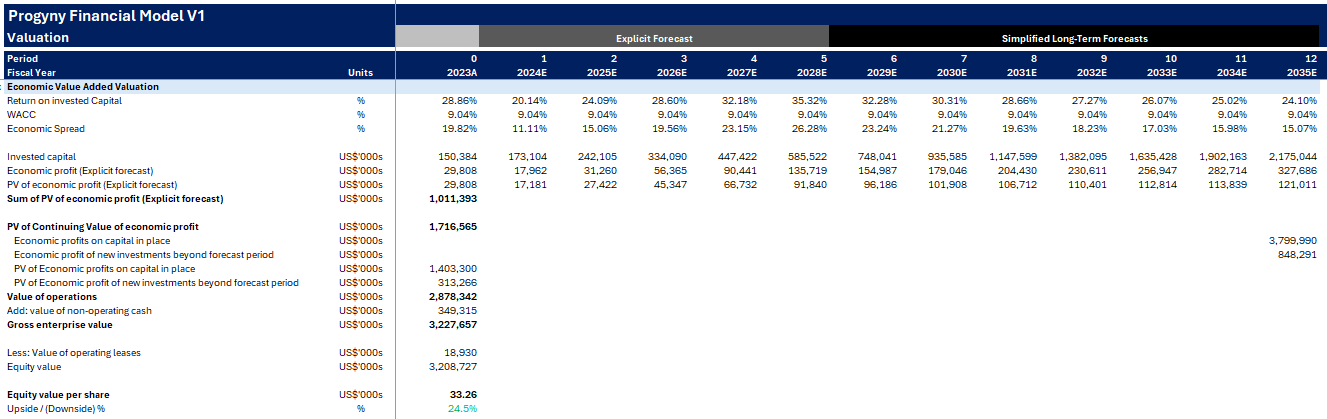Select the 135,719 economic profit cell
This screenshot has width=1327, height=419.
pyautogui.click(x=808, y=171)
